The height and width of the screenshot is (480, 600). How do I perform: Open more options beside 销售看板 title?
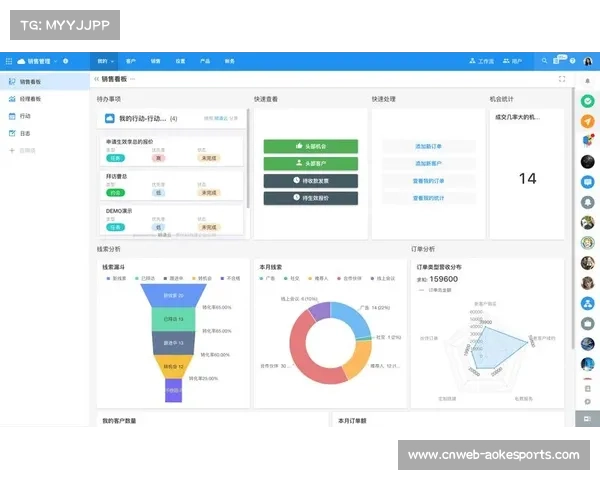pos(132,79)
